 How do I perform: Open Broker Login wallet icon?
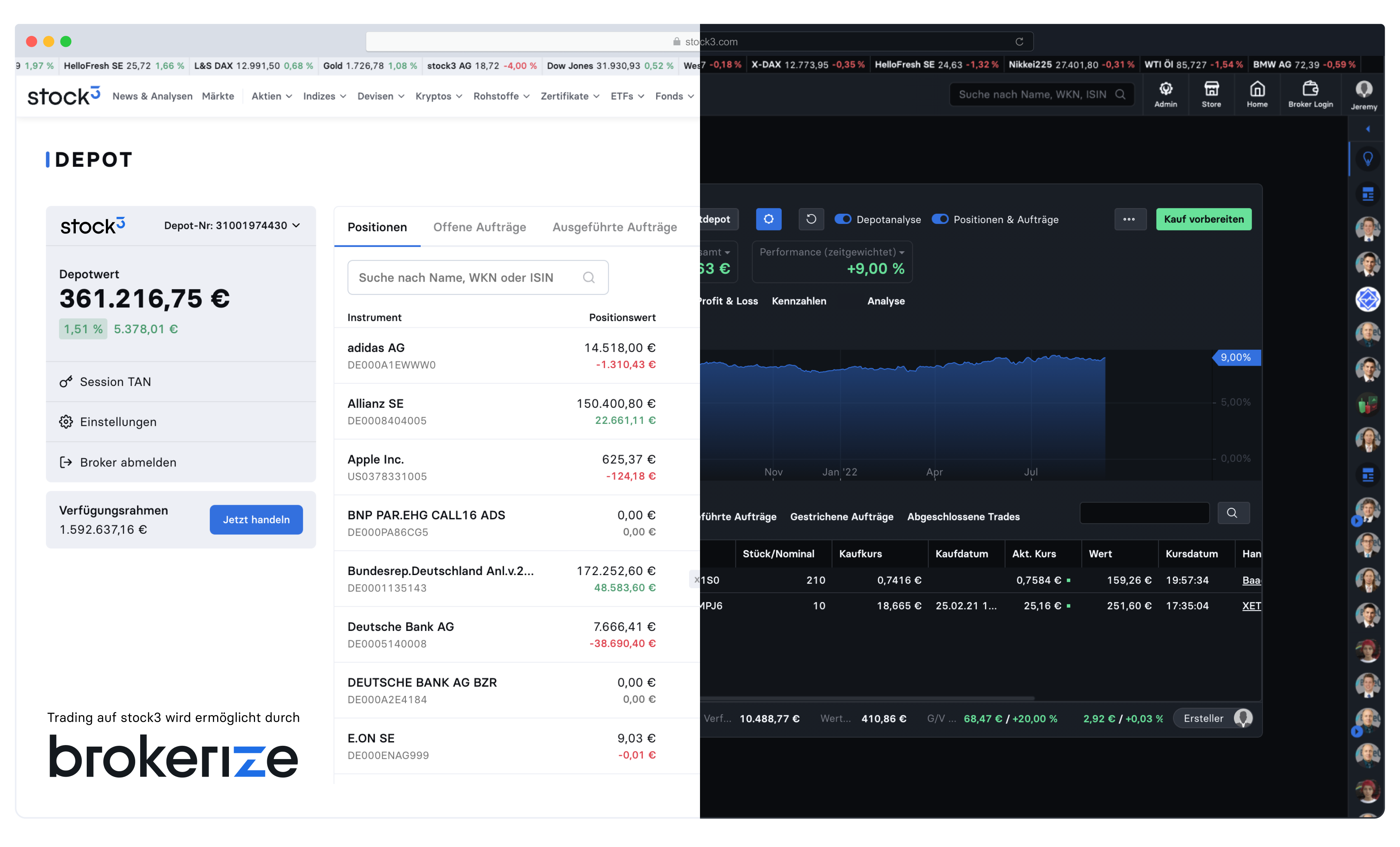[x=1310, y=89]
